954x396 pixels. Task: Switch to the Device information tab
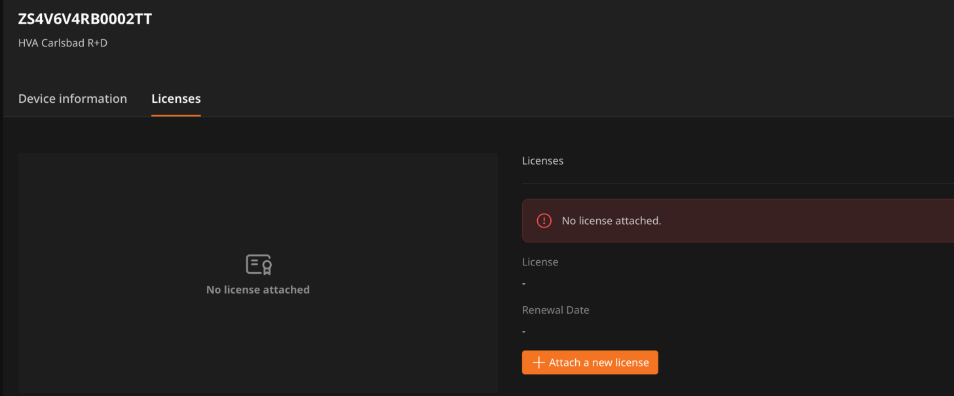tap(72, 99)
